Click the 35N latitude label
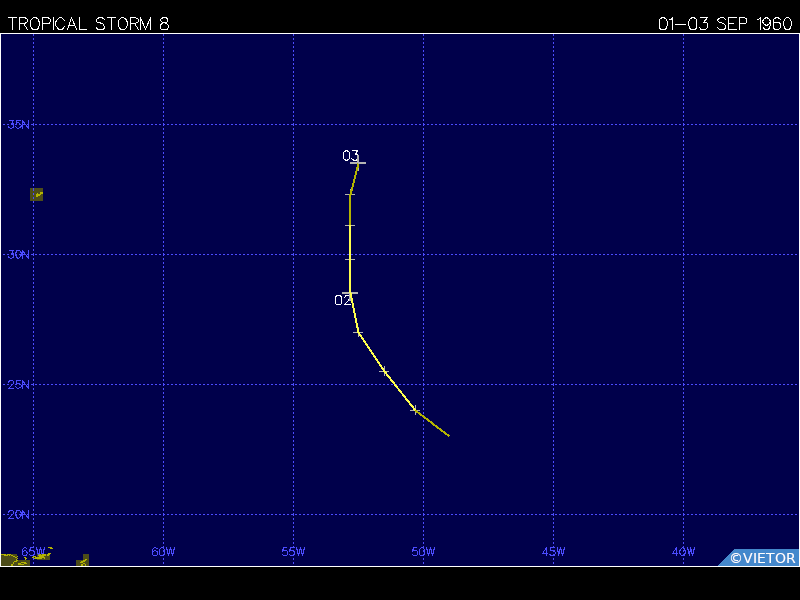The width and height of the screenshot is (800, 600). pyautogui.click(x=19, y=124)
